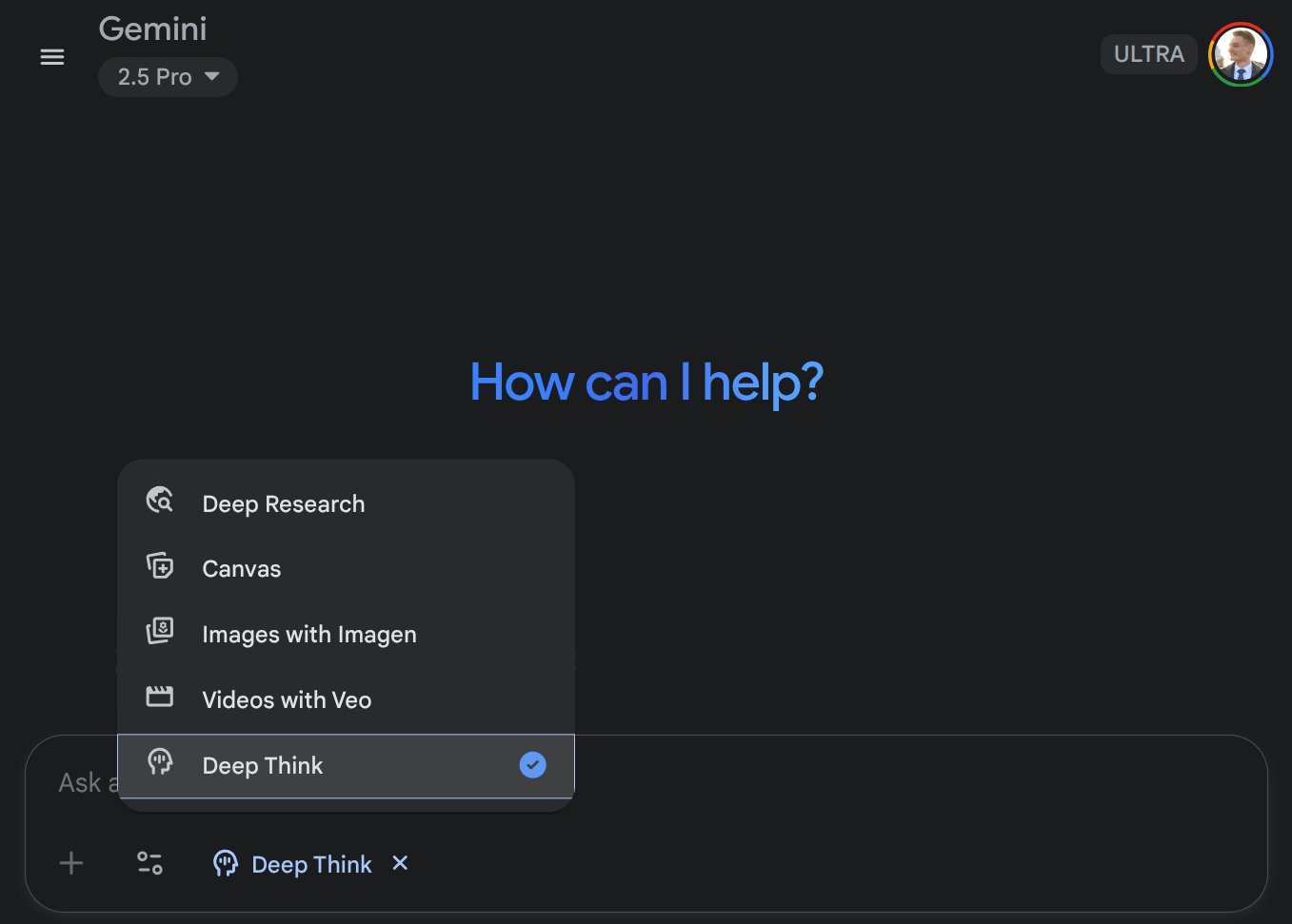Viewport: 1292px width, 924px height.
Task: Select Deep Research from the tools menu
Action: point(346,503)
